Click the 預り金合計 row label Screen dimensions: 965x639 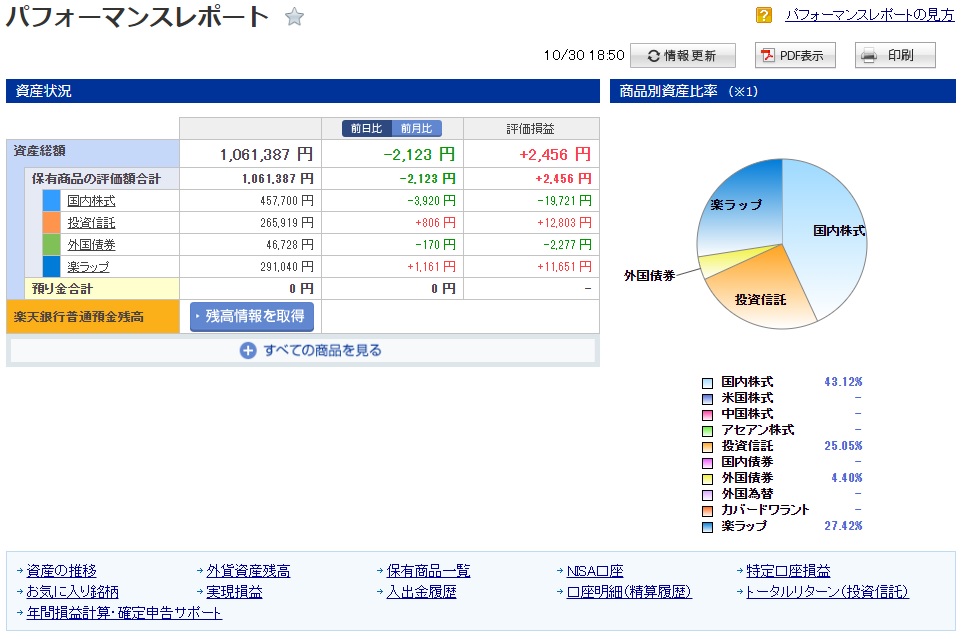coord(62,289)
